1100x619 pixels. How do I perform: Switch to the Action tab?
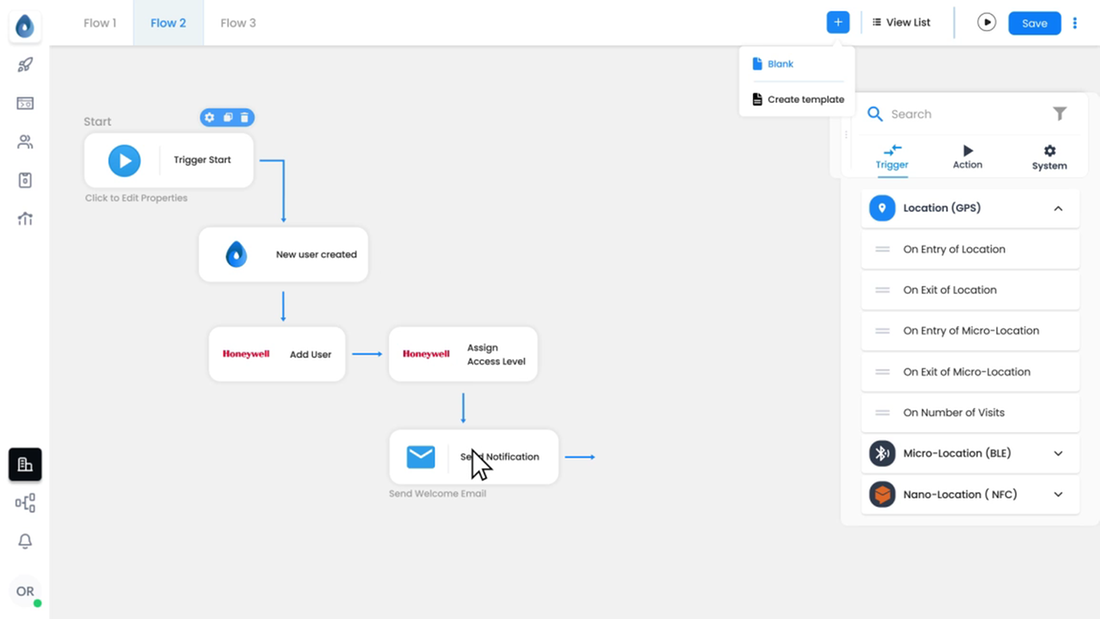(967, 157)
